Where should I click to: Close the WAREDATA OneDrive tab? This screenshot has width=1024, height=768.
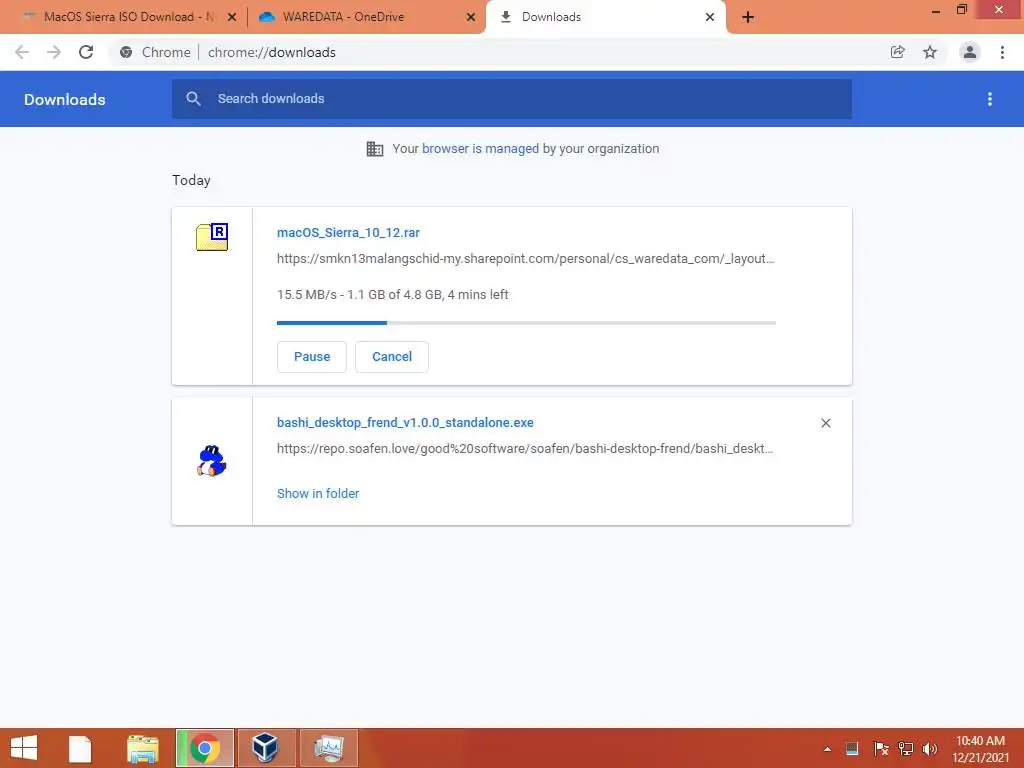(471, 17)
